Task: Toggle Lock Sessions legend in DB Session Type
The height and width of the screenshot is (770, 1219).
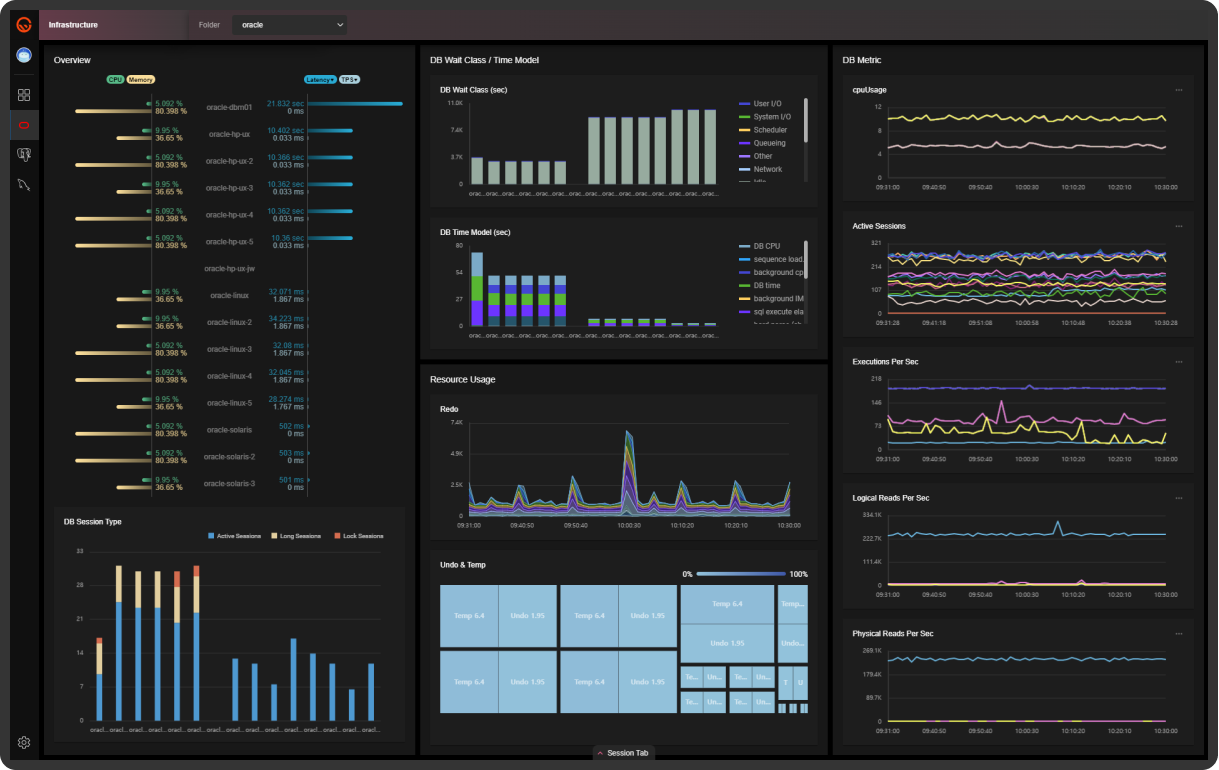Action: coord(359,536)
